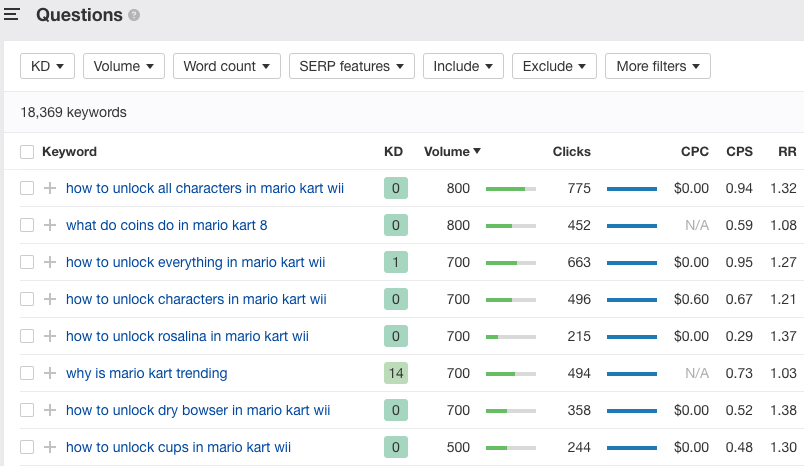Click plus icon beside 'how to unlock cups'

point(50,447)
